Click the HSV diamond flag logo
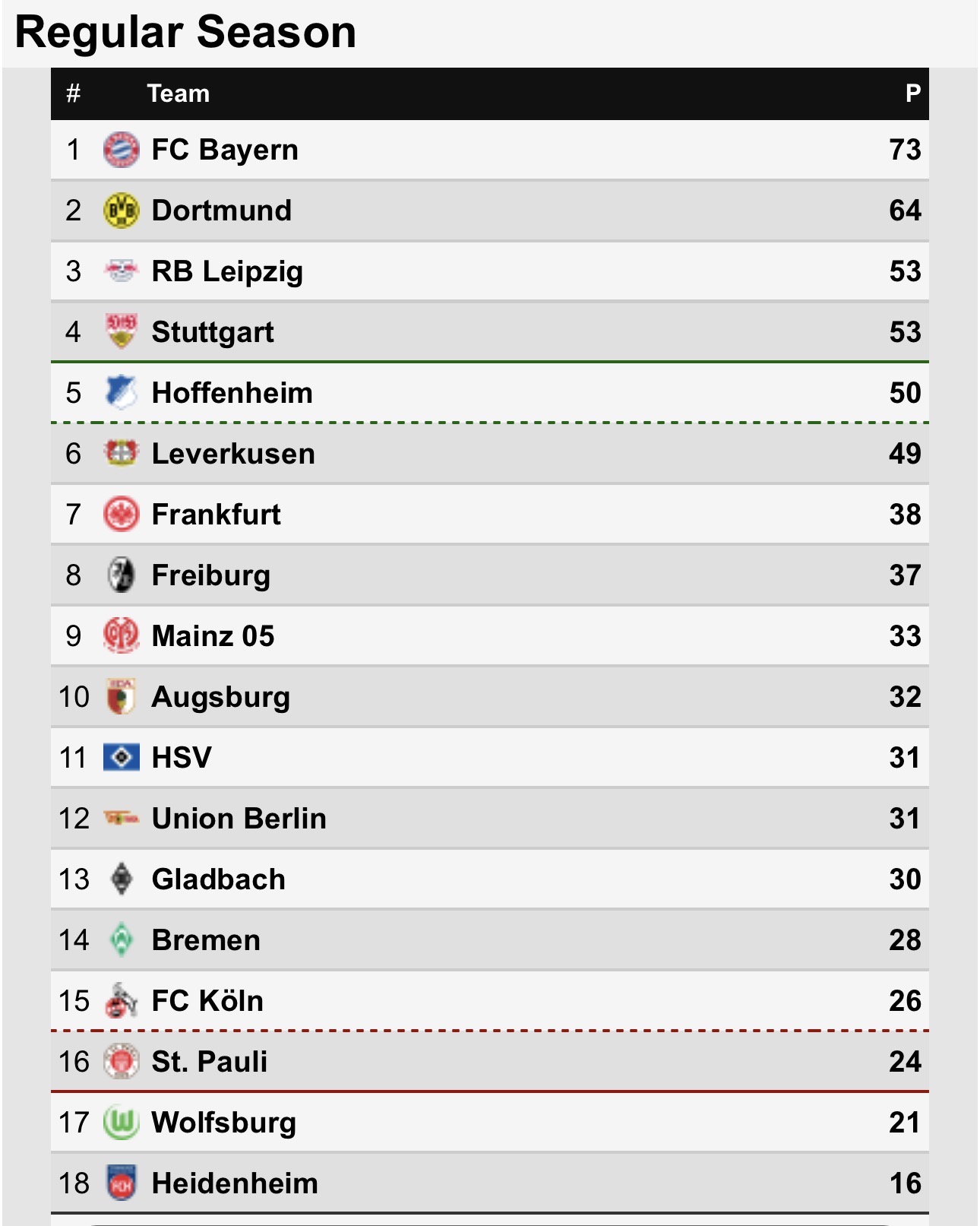 (x=121, y=758)
